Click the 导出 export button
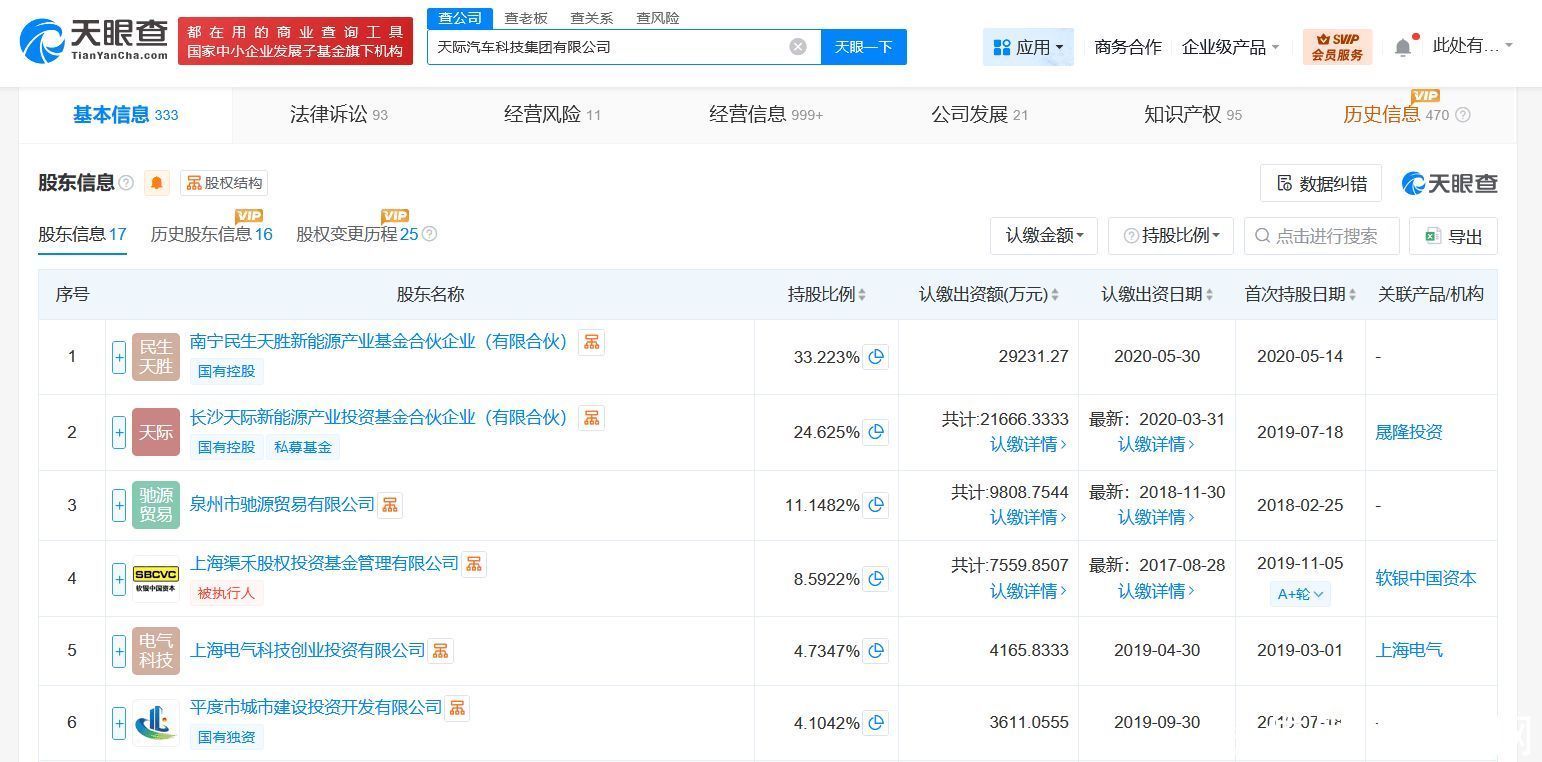This screenshot has height=762, width=1542. pyautogui.click(x=1454, y=236)
